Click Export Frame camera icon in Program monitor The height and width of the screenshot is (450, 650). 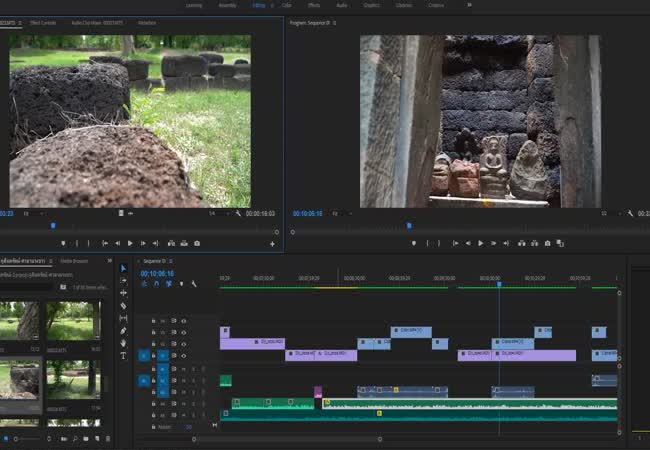point(548,243)
